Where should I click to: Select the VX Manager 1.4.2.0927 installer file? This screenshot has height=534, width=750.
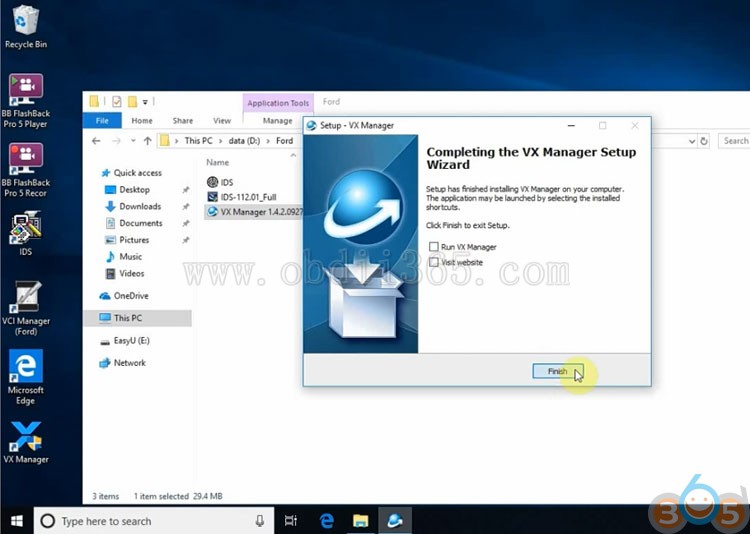254,211
